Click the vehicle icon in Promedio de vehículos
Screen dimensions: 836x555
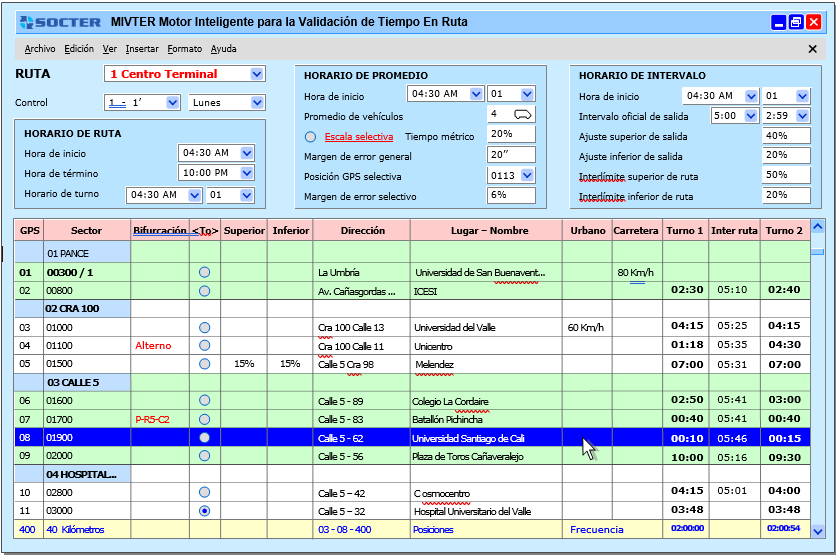pyautogui.click(x=522, y=114)
